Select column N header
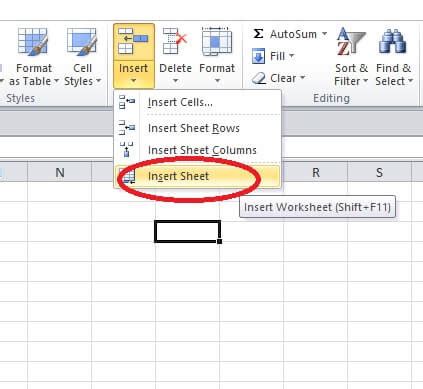 pyautogui.click(x=60, y=172)
